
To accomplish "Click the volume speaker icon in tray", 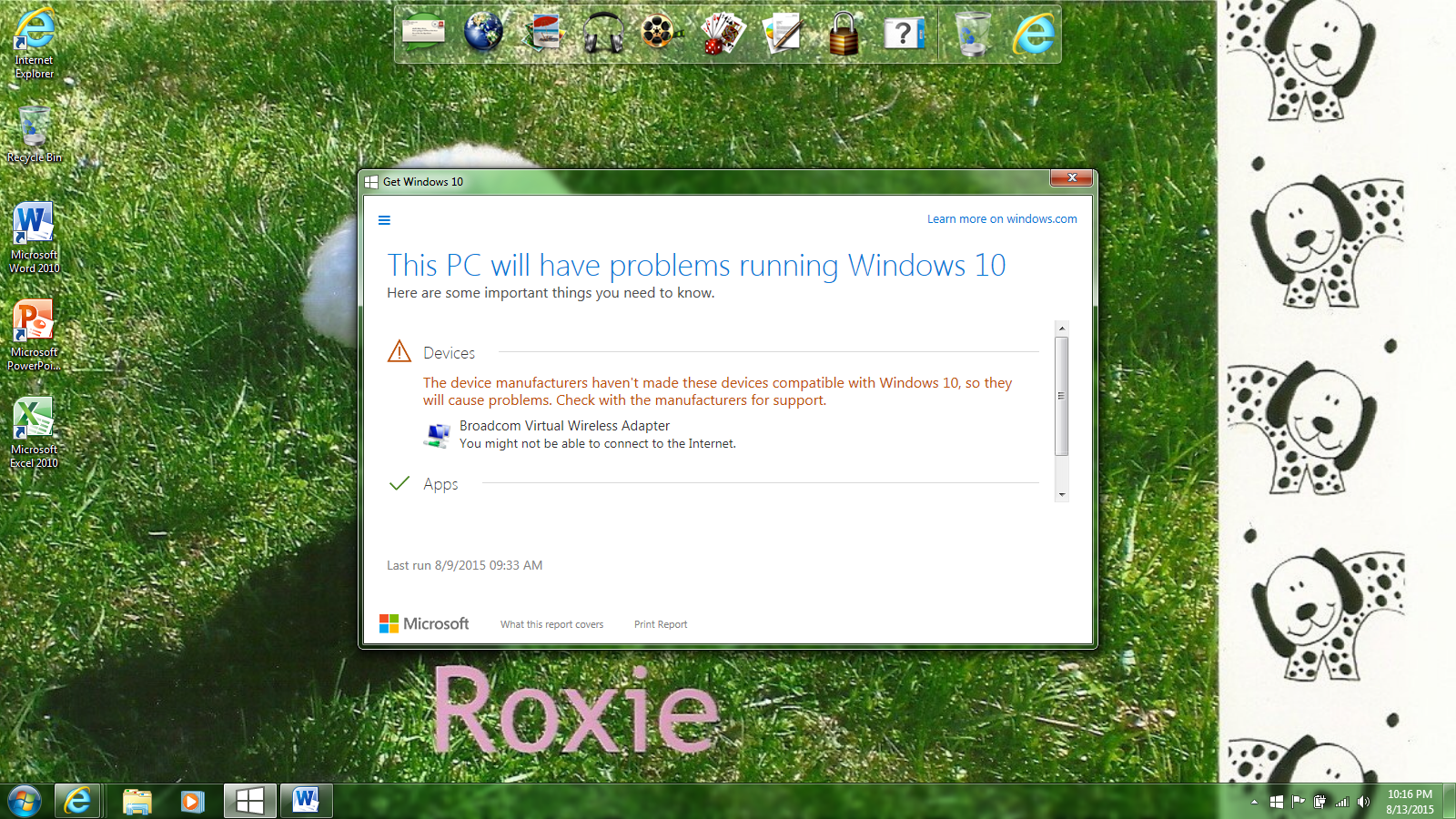I will (1363, 802).
